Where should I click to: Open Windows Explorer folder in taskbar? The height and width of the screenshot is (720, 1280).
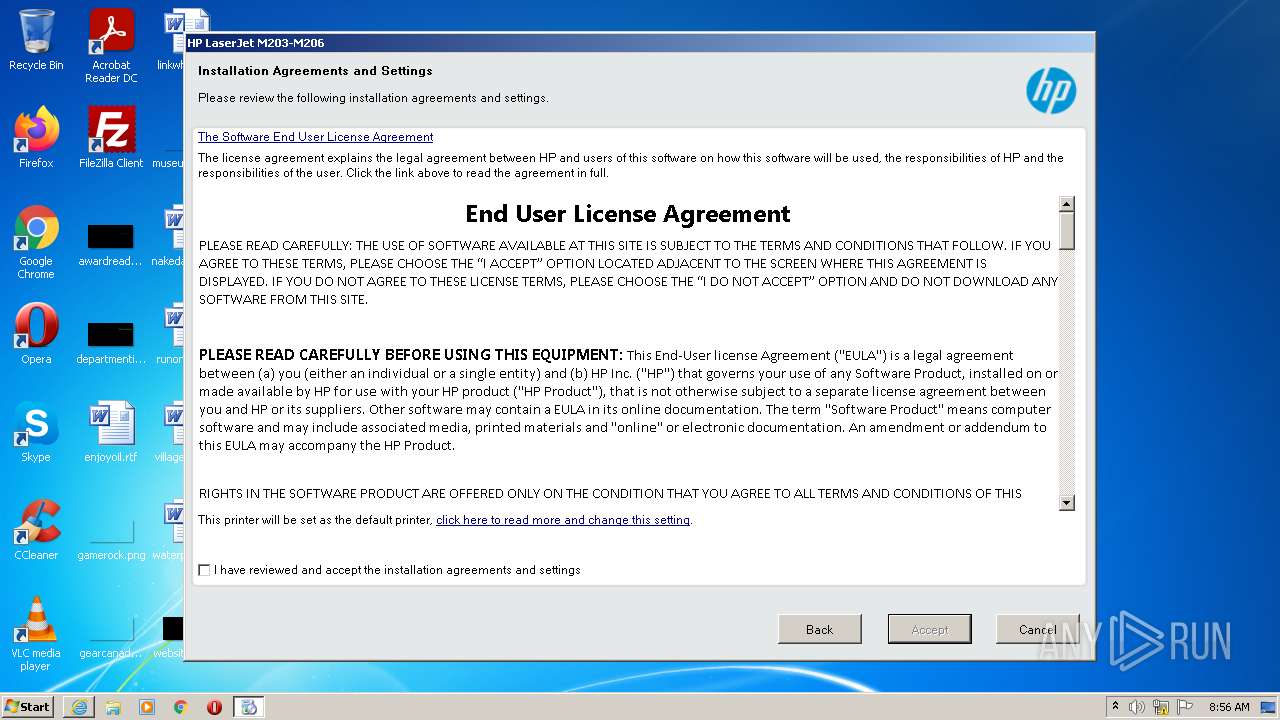(113, 707)
